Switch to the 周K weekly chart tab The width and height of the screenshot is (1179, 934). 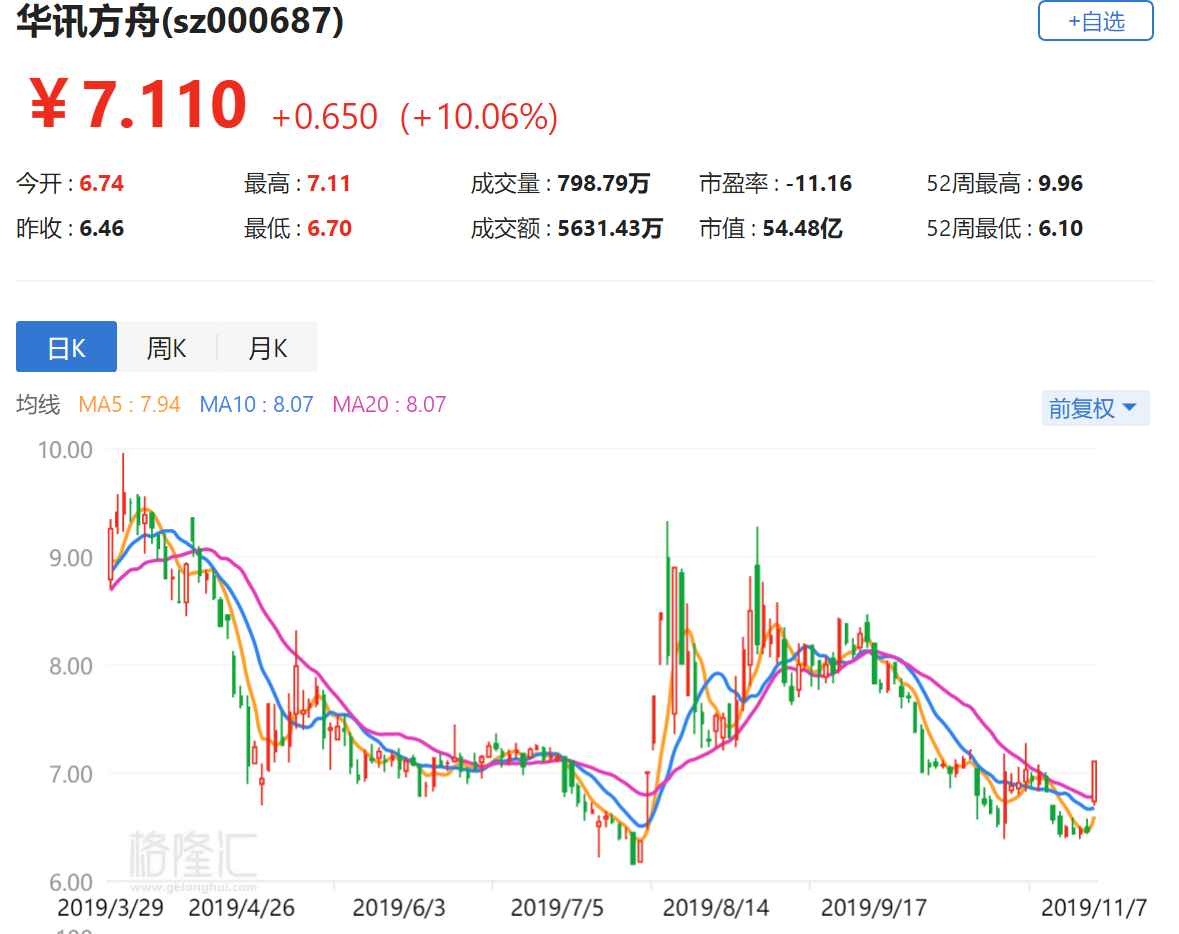click(166, 347)
